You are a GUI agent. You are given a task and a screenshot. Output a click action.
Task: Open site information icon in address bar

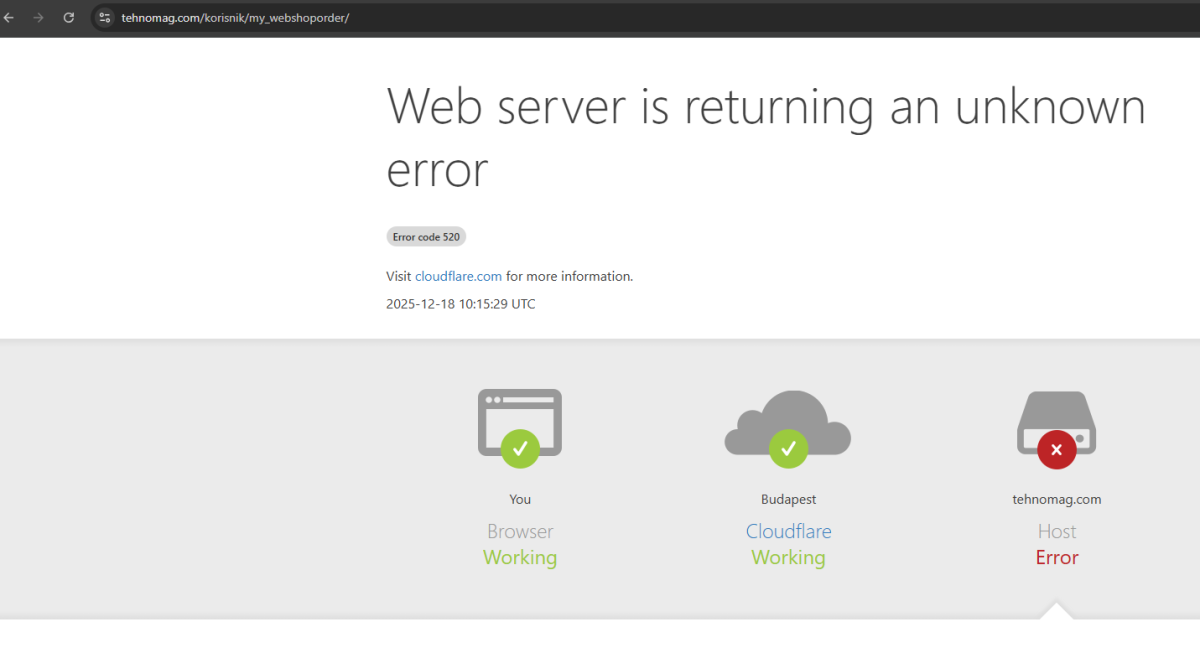[104, 18]
